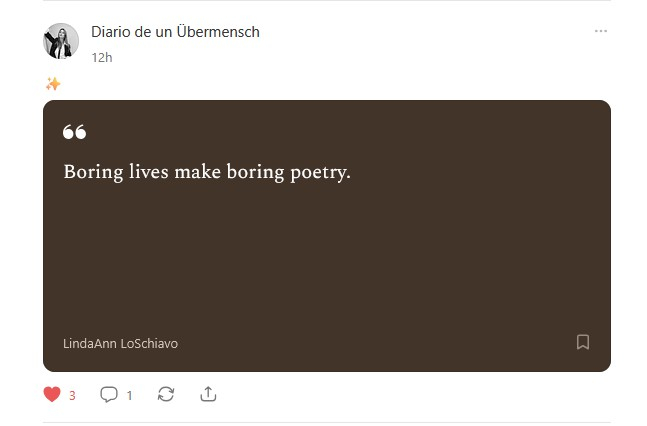
Task: Open the source from LindaAnn LoSchiavo attribution
Action: click(x=120, y=343)
